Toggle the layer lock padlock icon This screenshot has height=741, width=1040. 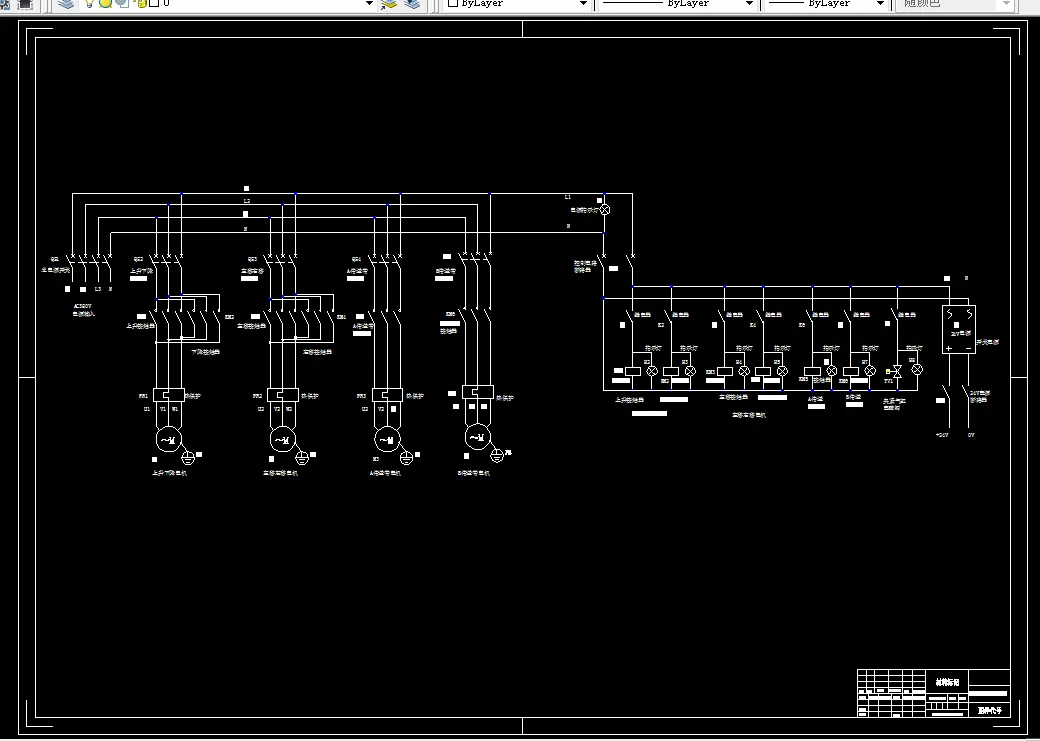coord(141,3)
